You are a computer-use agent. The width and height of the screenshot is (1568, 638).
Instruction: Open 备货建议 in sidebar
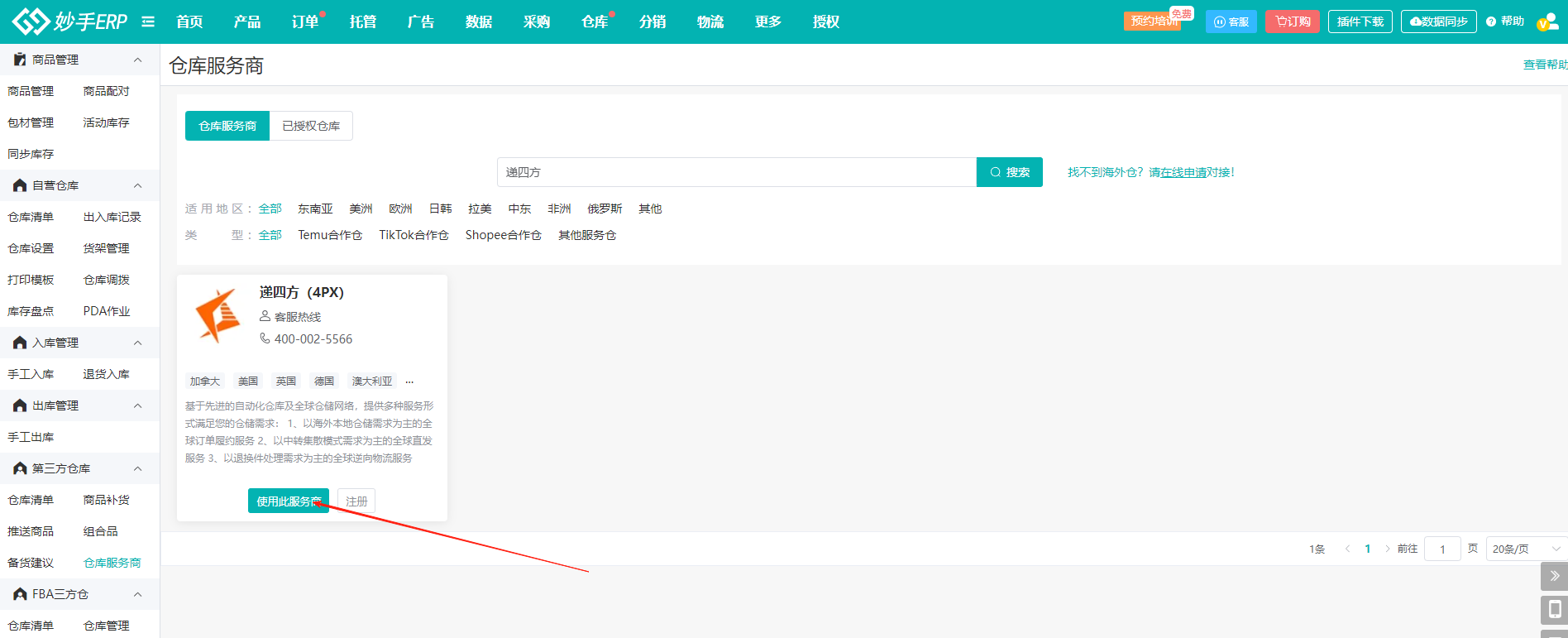coord(31,563)
